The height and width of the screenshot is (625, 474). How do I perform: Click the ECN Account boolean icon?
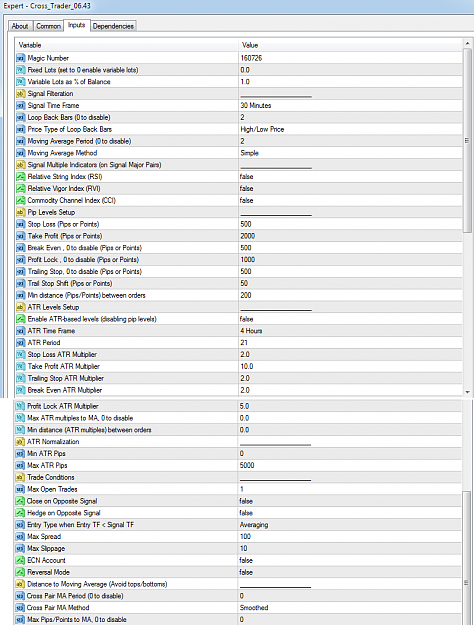click(x=20, y=560)
